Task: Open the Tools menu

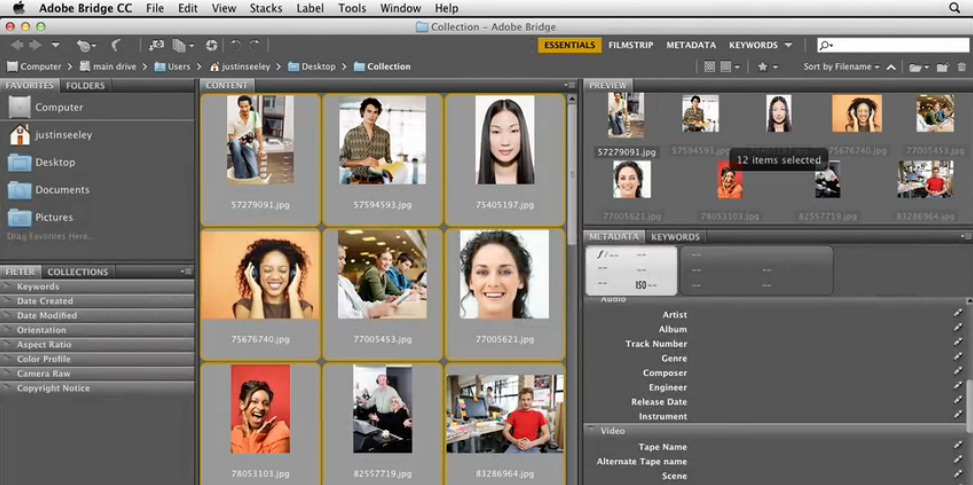Action: coord(352,8)
